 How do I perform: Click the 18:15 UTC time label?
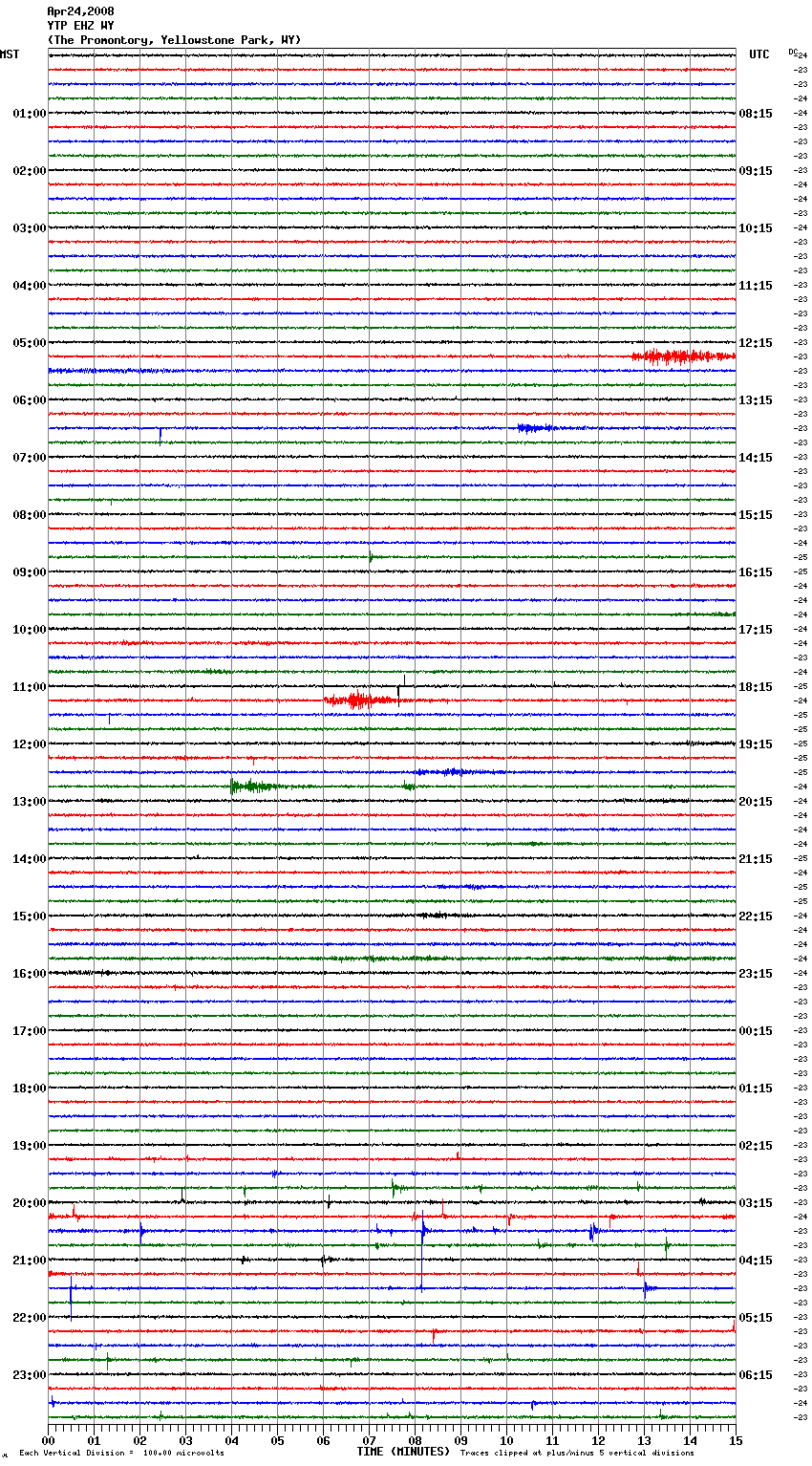pyautogui.click(x=756, y=687)
